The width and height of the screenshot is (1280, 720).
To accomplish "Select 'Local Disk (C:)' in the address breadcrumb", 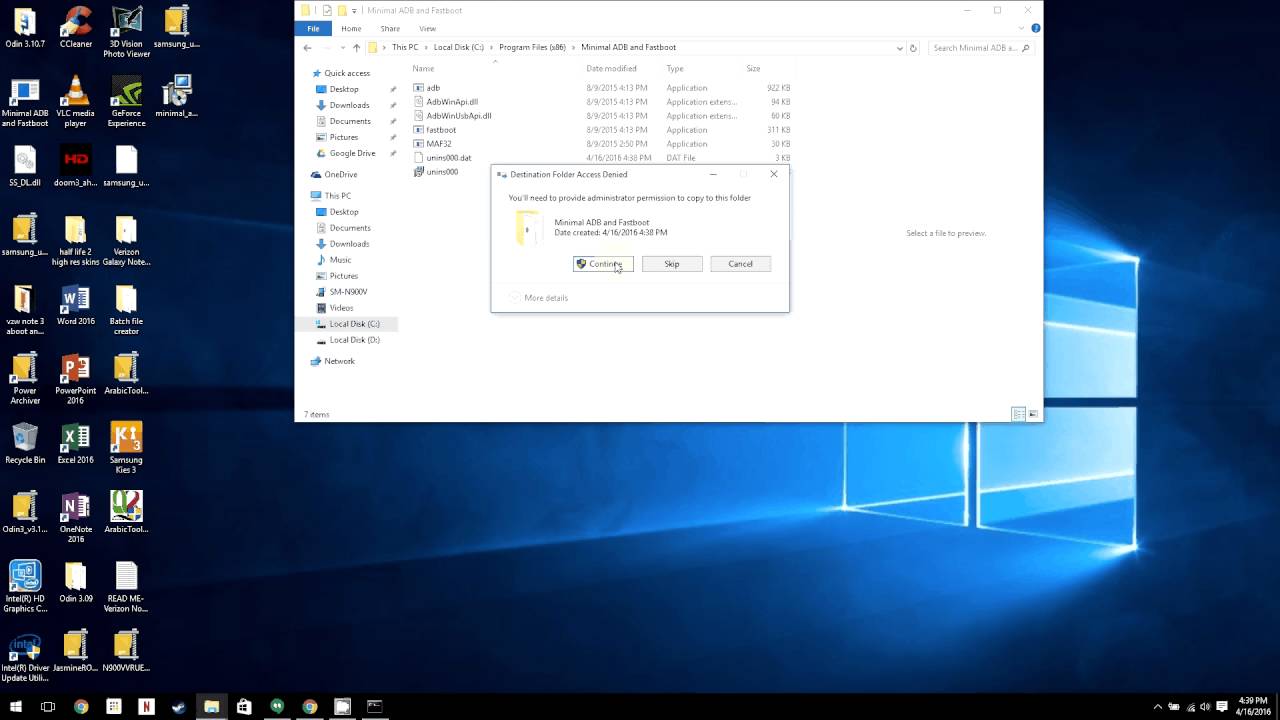I will pos(458,47).
